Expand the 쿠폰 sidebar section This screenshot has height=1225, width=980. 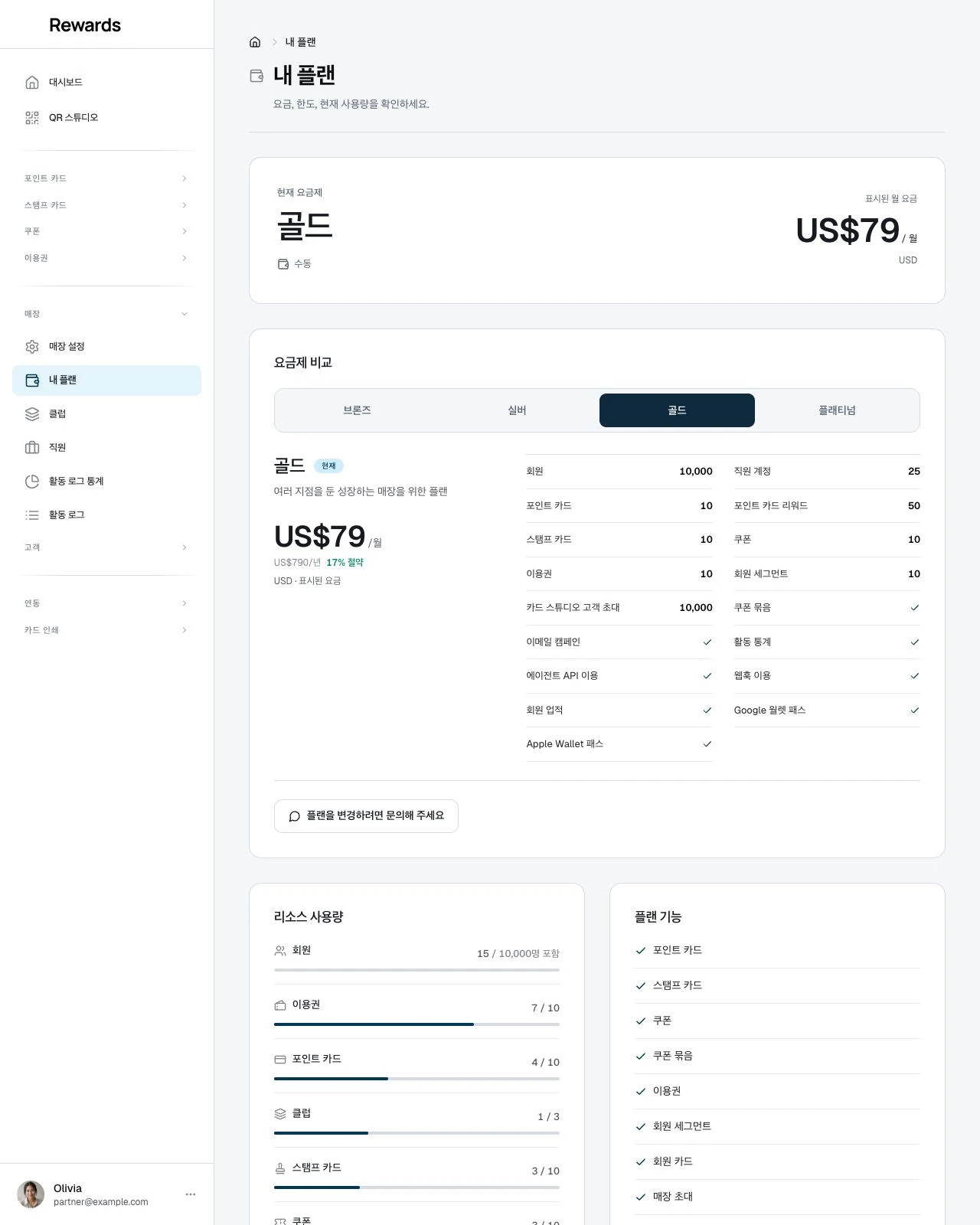106,231
